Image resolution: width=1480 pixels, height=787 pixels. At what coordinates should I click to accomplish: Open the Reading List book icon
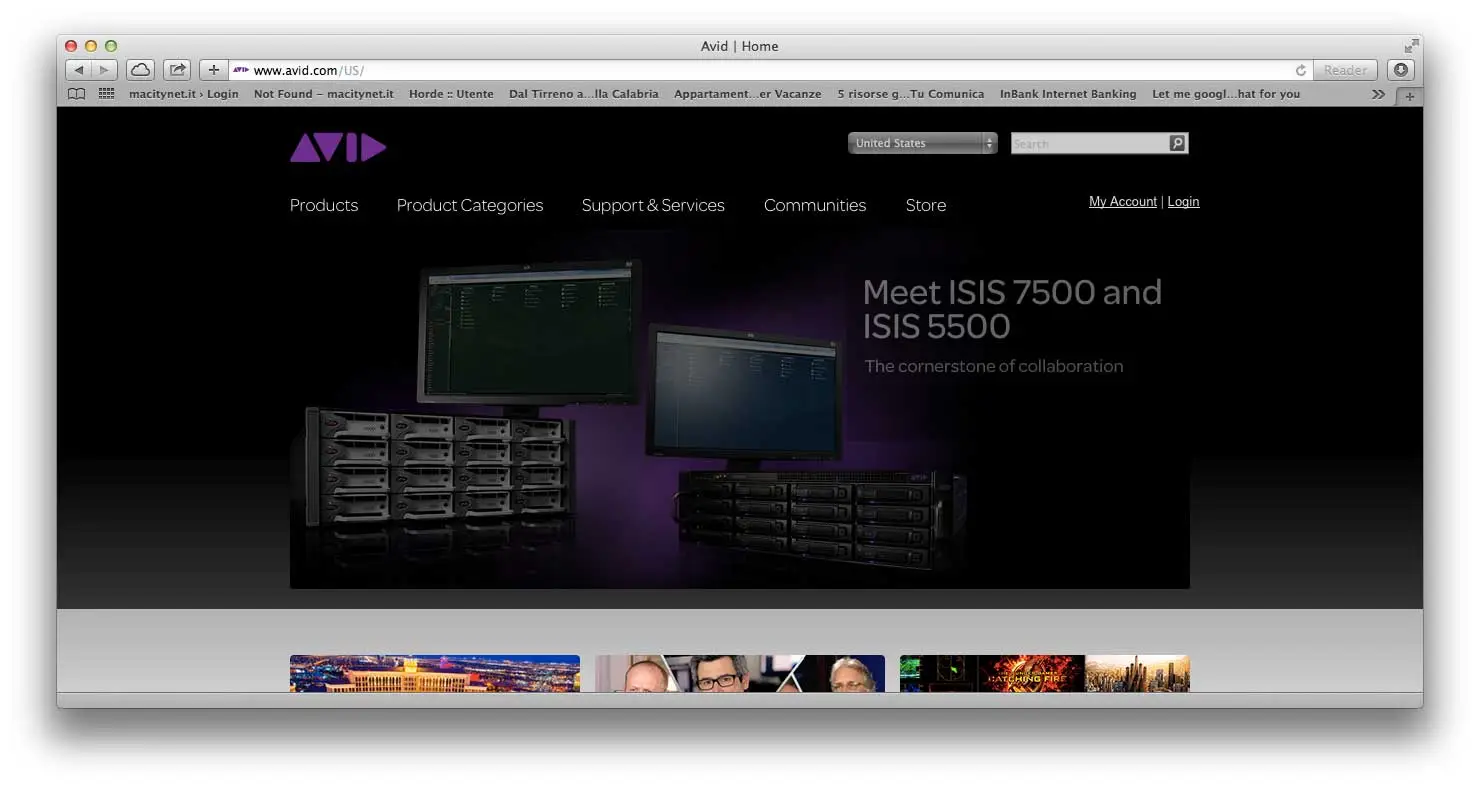(x=77, y=94)
